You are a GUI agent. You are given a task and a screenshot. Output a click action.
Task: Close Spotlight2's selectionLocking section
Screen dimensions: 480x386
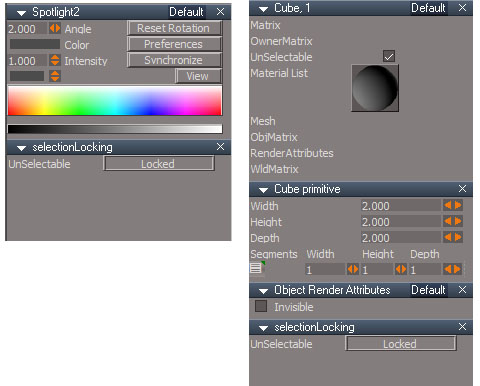click(220, 147)
